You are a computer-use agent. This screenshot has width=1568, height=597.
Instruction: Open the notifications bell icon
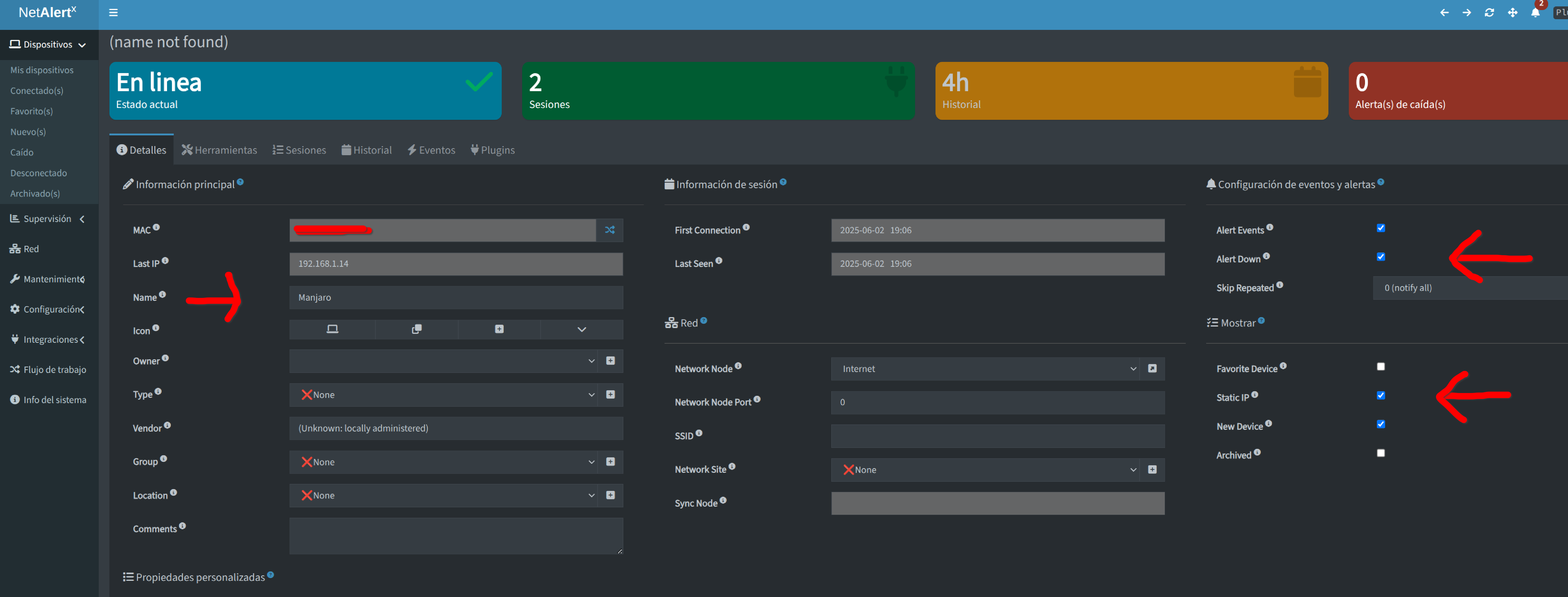click(1535, 12)
